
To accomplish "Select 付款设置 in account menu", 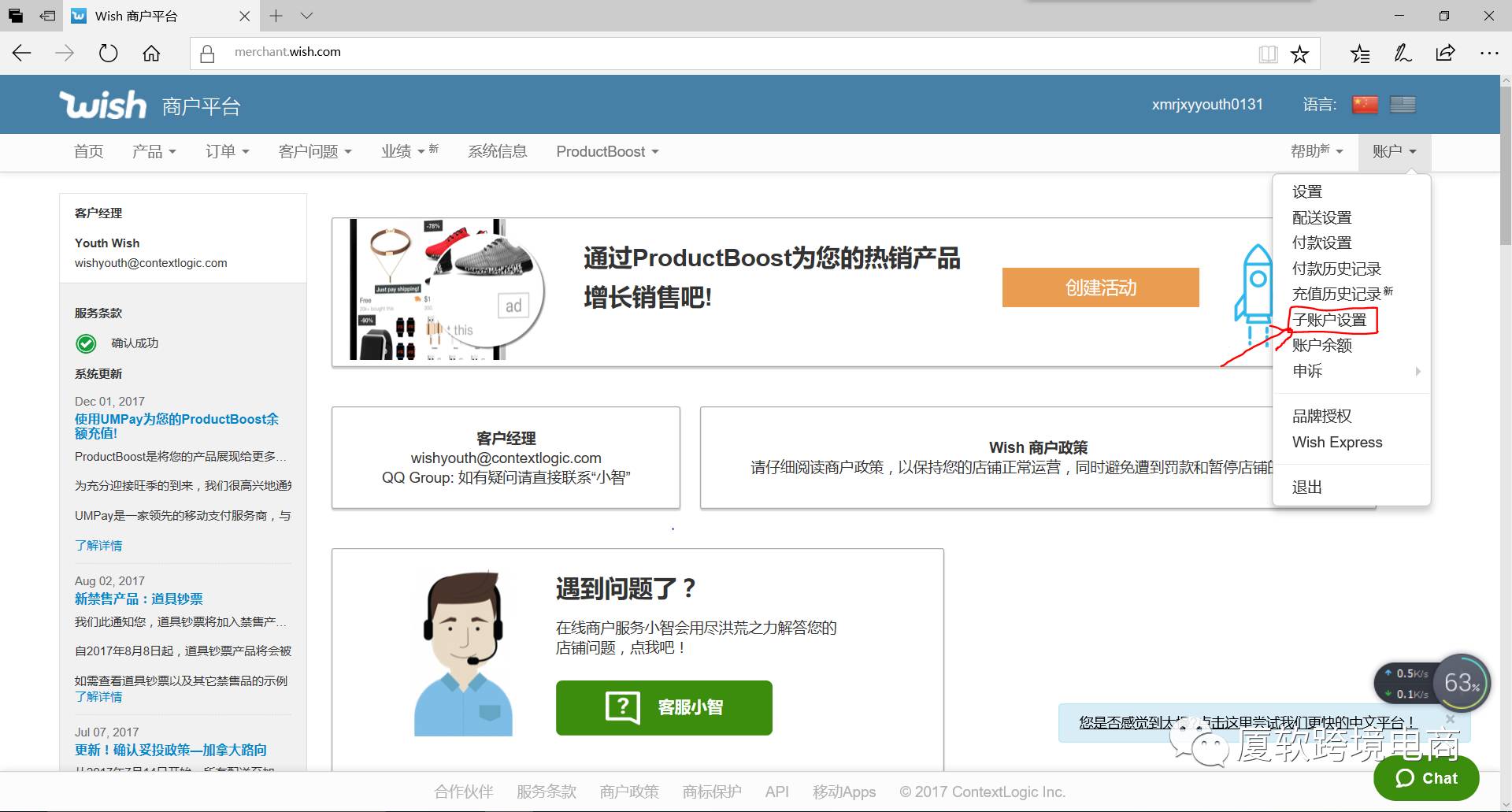I will coord(1322,243).
